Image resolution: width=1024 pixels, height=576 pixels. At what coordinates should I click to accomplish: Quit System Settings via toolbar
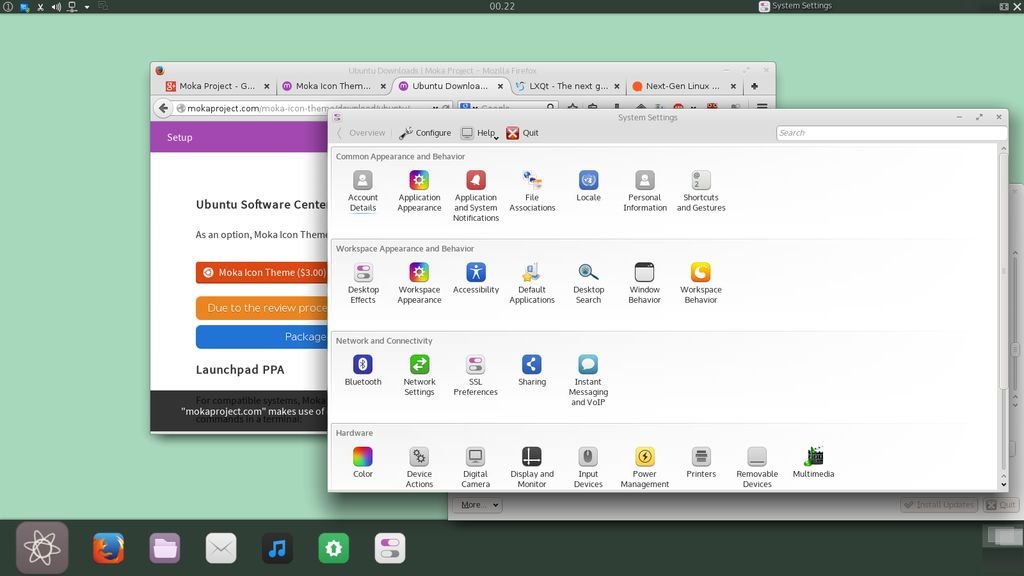[x=522, y=133]
